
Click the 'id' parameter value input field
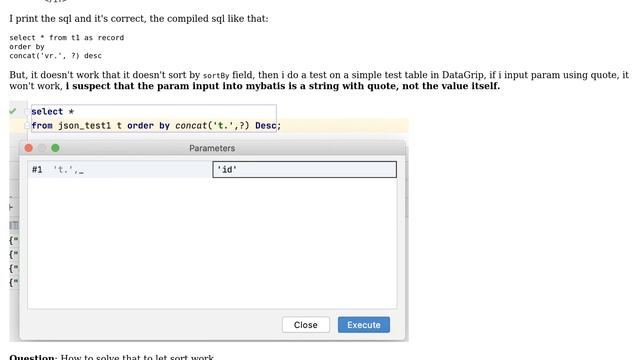[x=304, y=169]
